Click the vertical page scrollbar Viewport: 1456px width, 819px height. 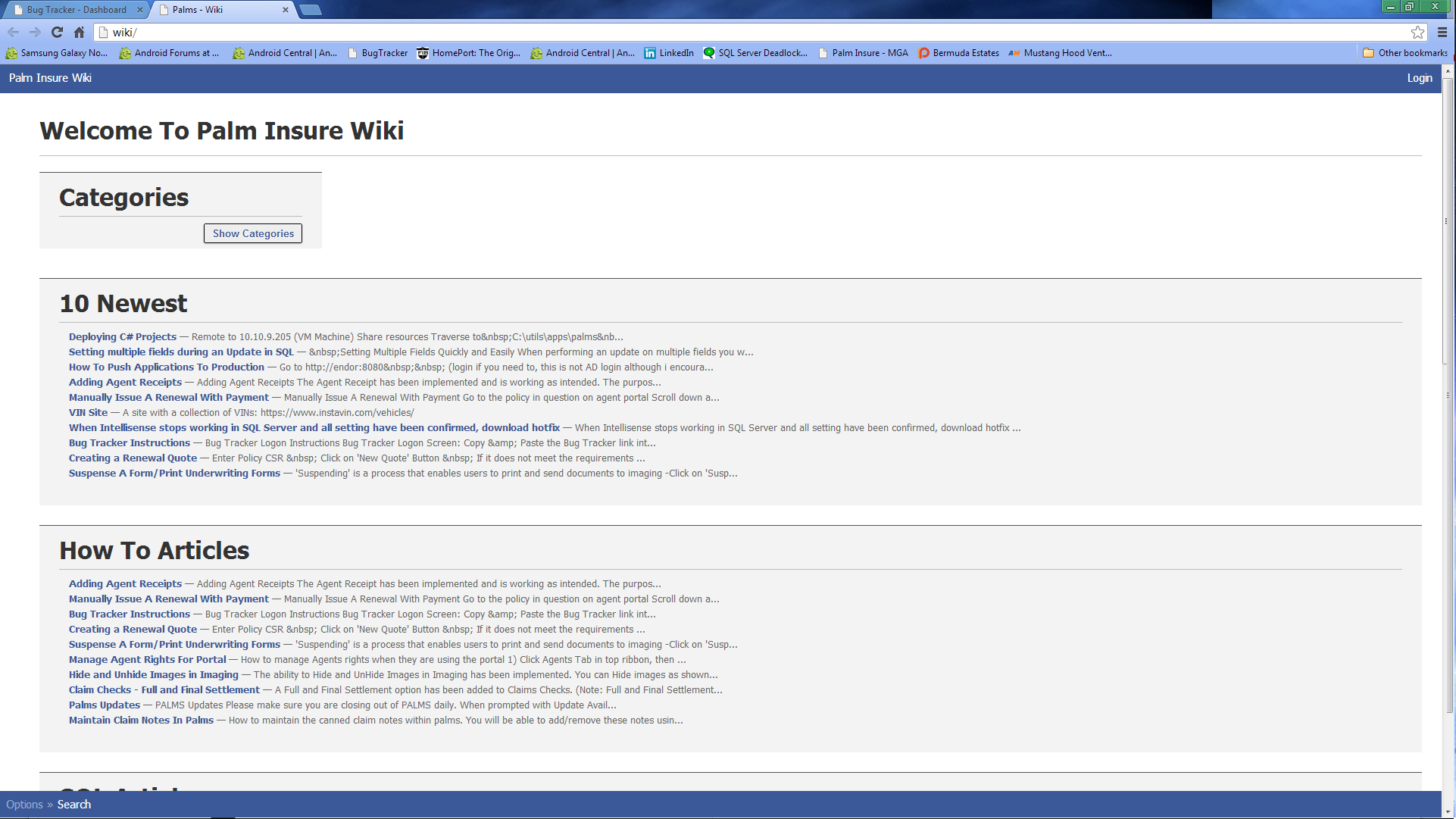1448,379
